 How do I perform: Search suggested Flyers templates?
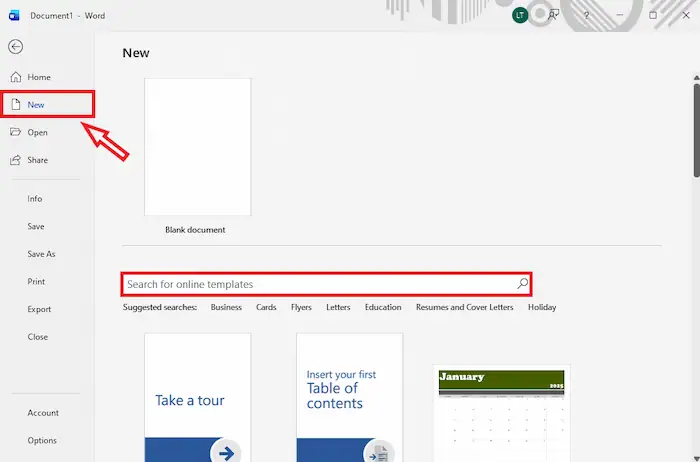pos(301,307)
